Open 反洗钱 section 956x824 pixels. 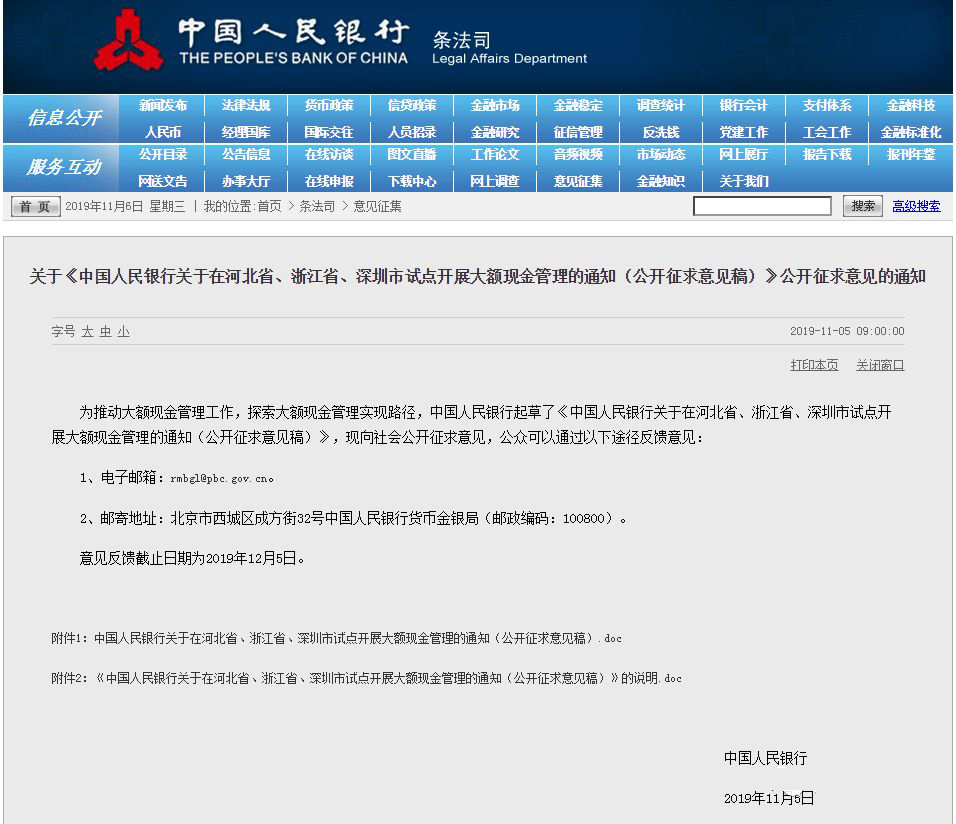point(660,132)
